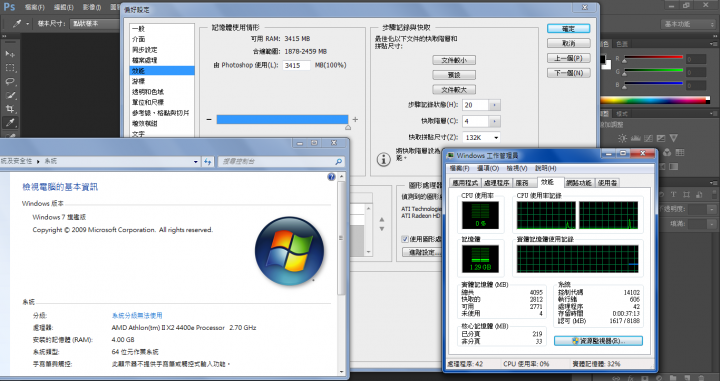The height and width of the screenshot is (381, 720).
Task: Open Task Manager 說明(H) menu
Action: [x=546, y=168]
